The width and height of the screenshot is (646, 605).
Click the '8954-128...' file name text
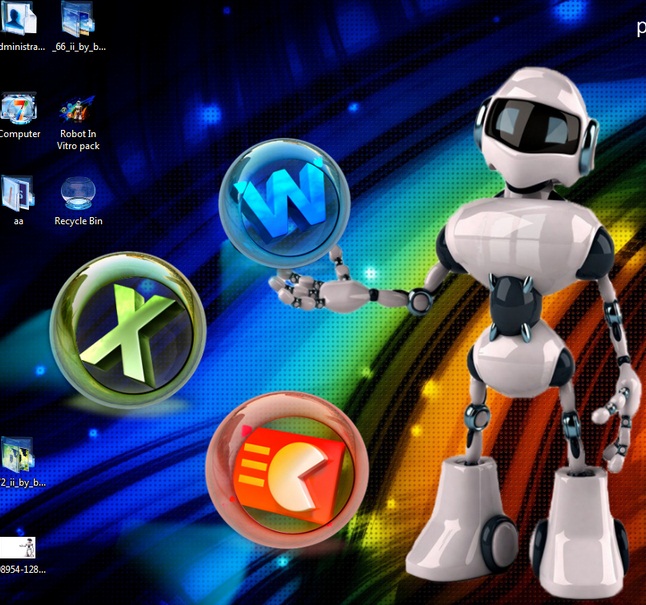(23, 570)
